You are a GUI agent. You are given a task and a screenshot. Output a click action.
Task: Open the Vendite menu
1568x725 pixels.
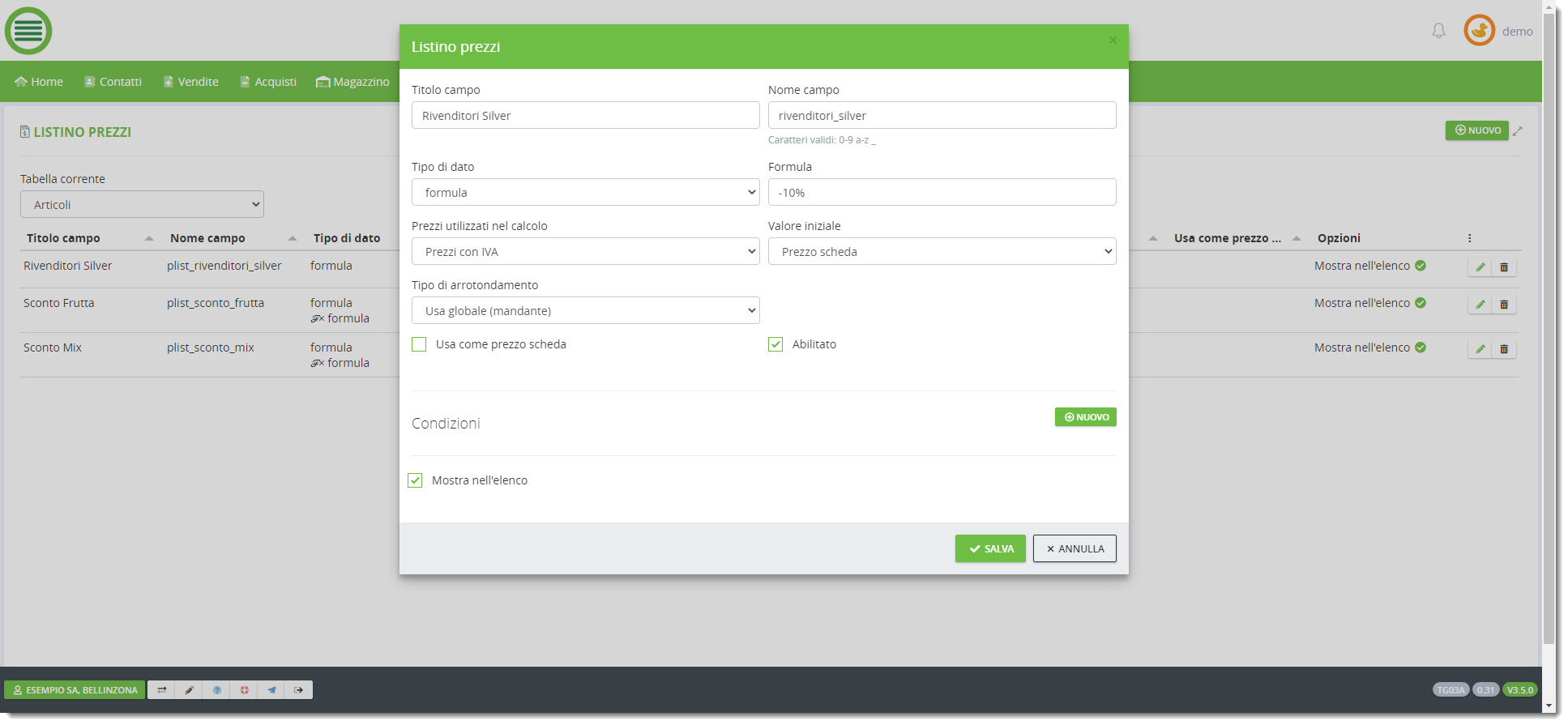[x=191, y=82]
